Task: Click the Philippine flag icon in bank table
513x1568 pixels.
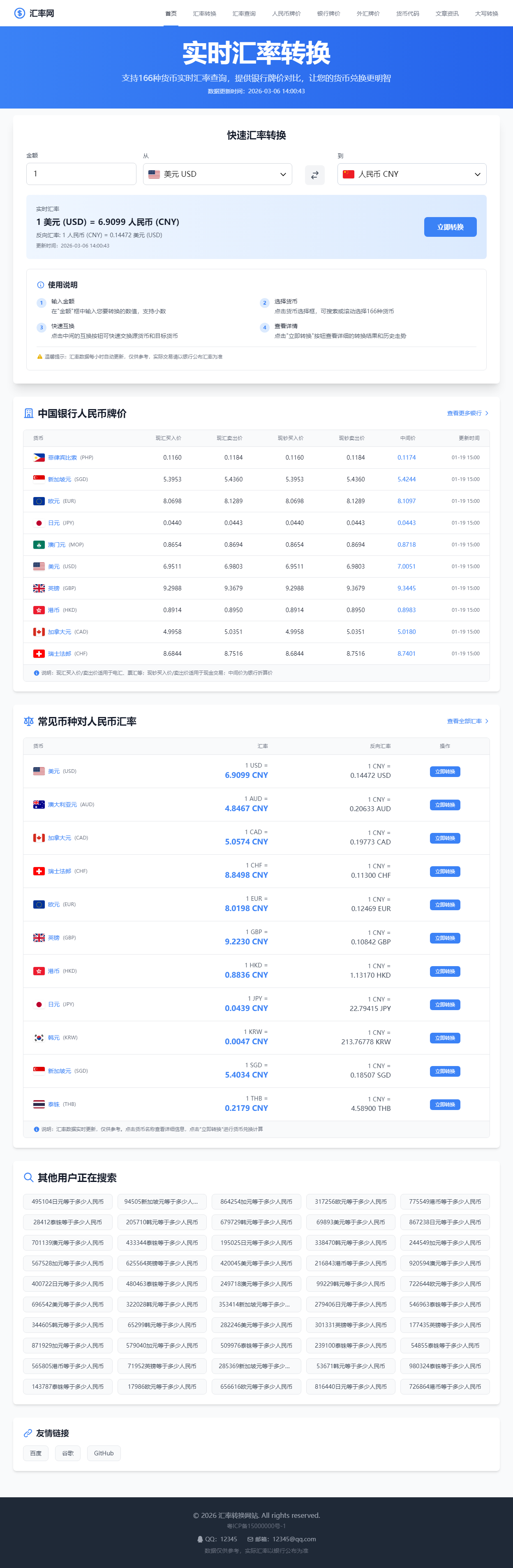Action: click(39, 457)
